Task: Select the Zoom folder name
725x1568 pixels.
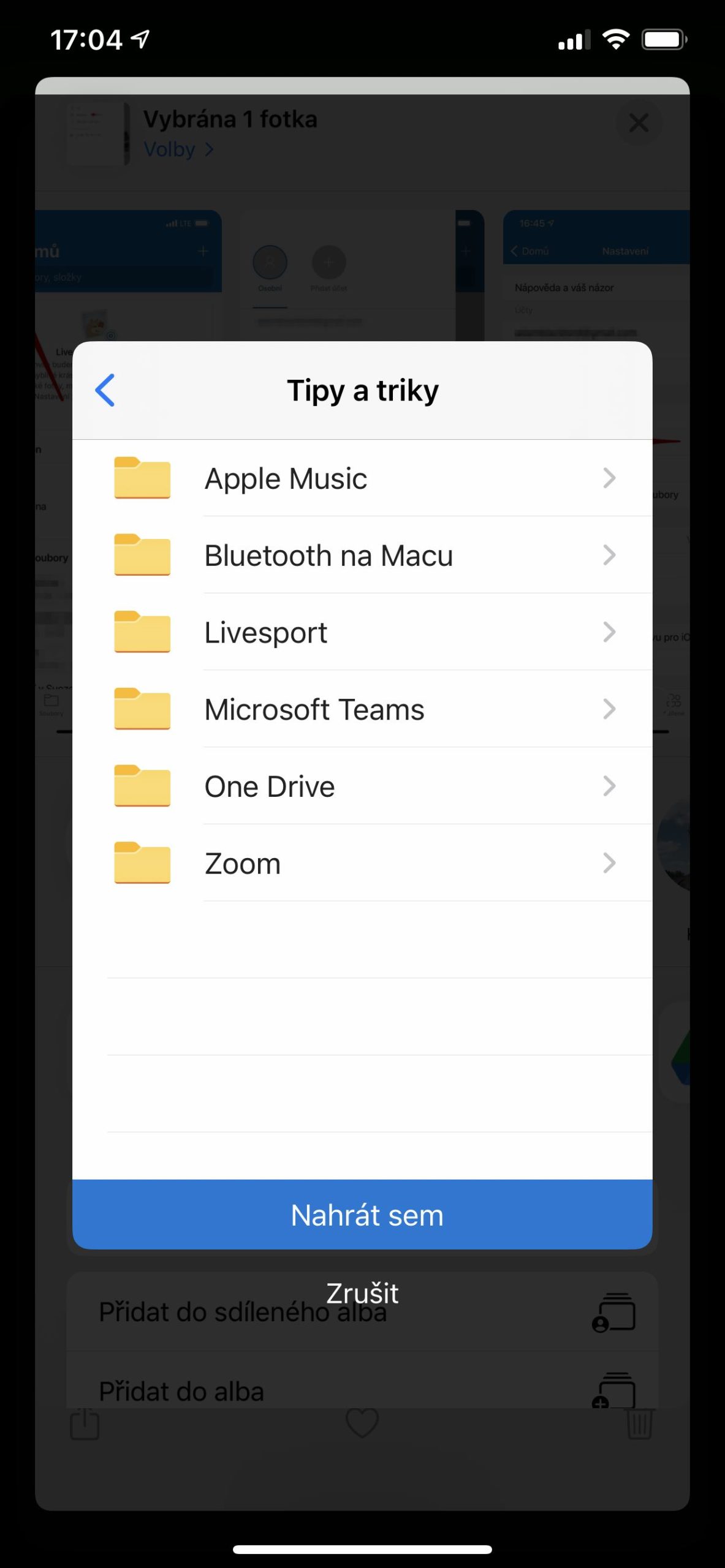Action: click(x=243, y=864)
